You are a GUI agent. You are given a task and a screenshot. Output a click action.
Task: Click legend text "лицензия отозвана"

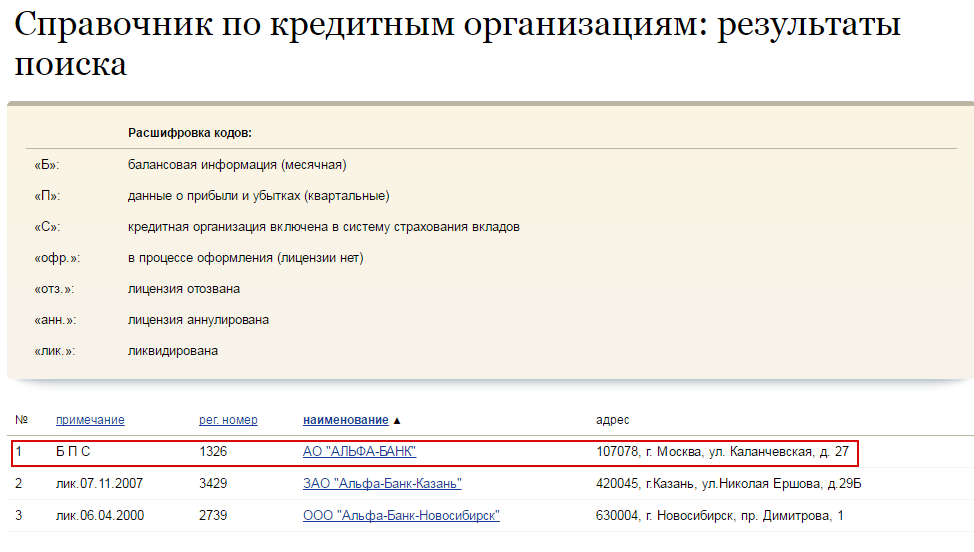point(184,289)
